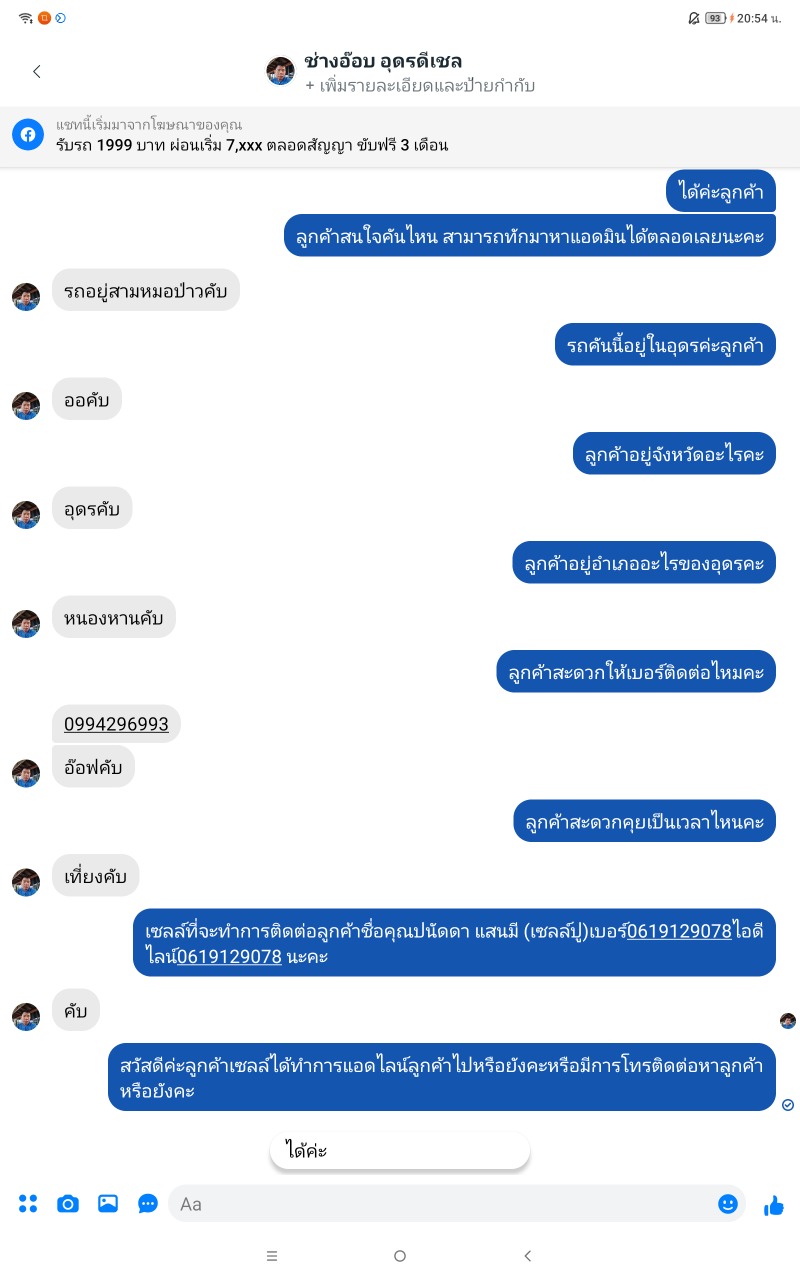The height and width of the screenshot is (1280, 800).
Task: Tap the back arrow in chat header
Action: click(x=37, y=72)
